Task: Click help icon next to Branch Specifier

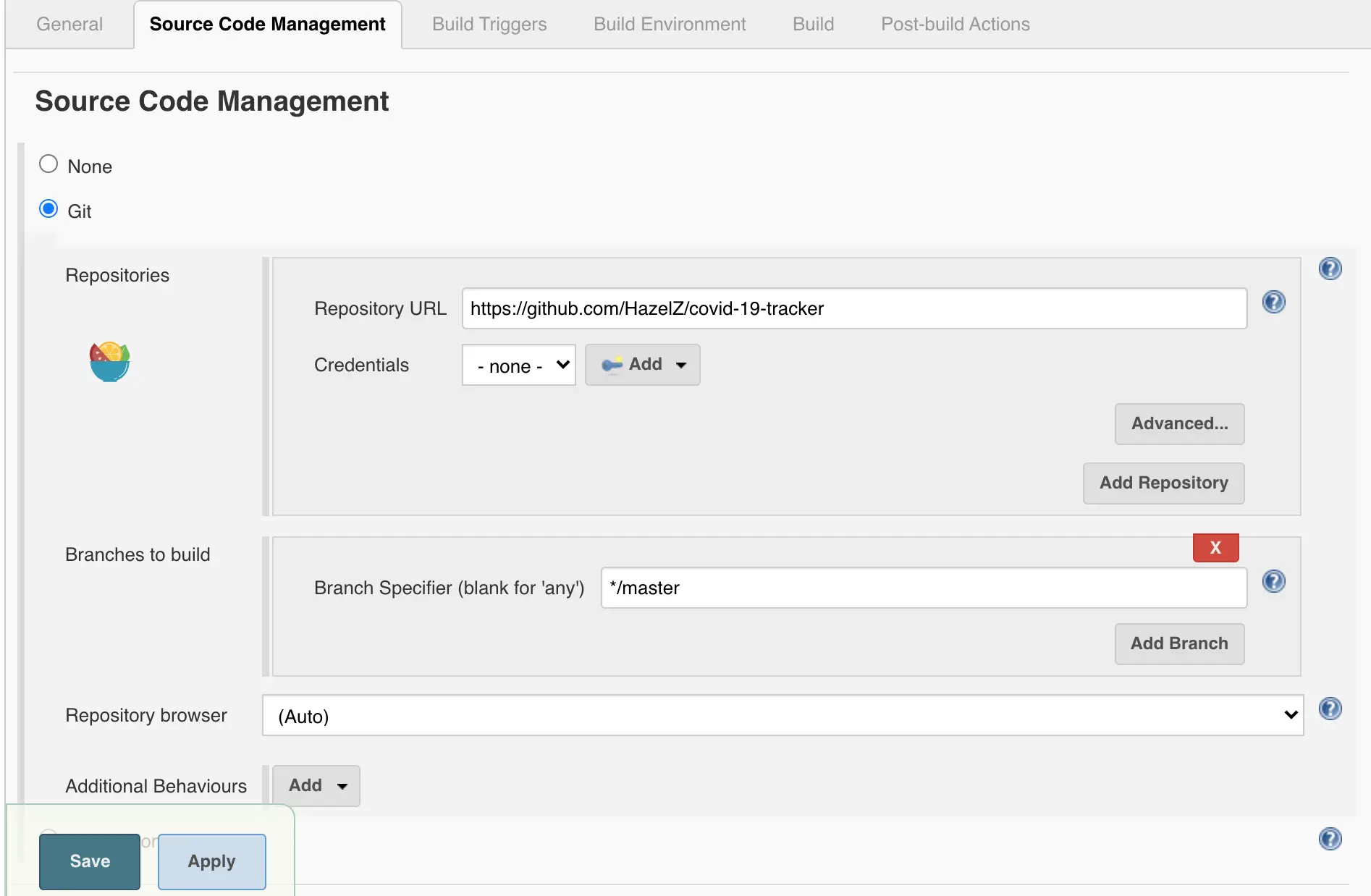Action: click(x=1273, y=581)
